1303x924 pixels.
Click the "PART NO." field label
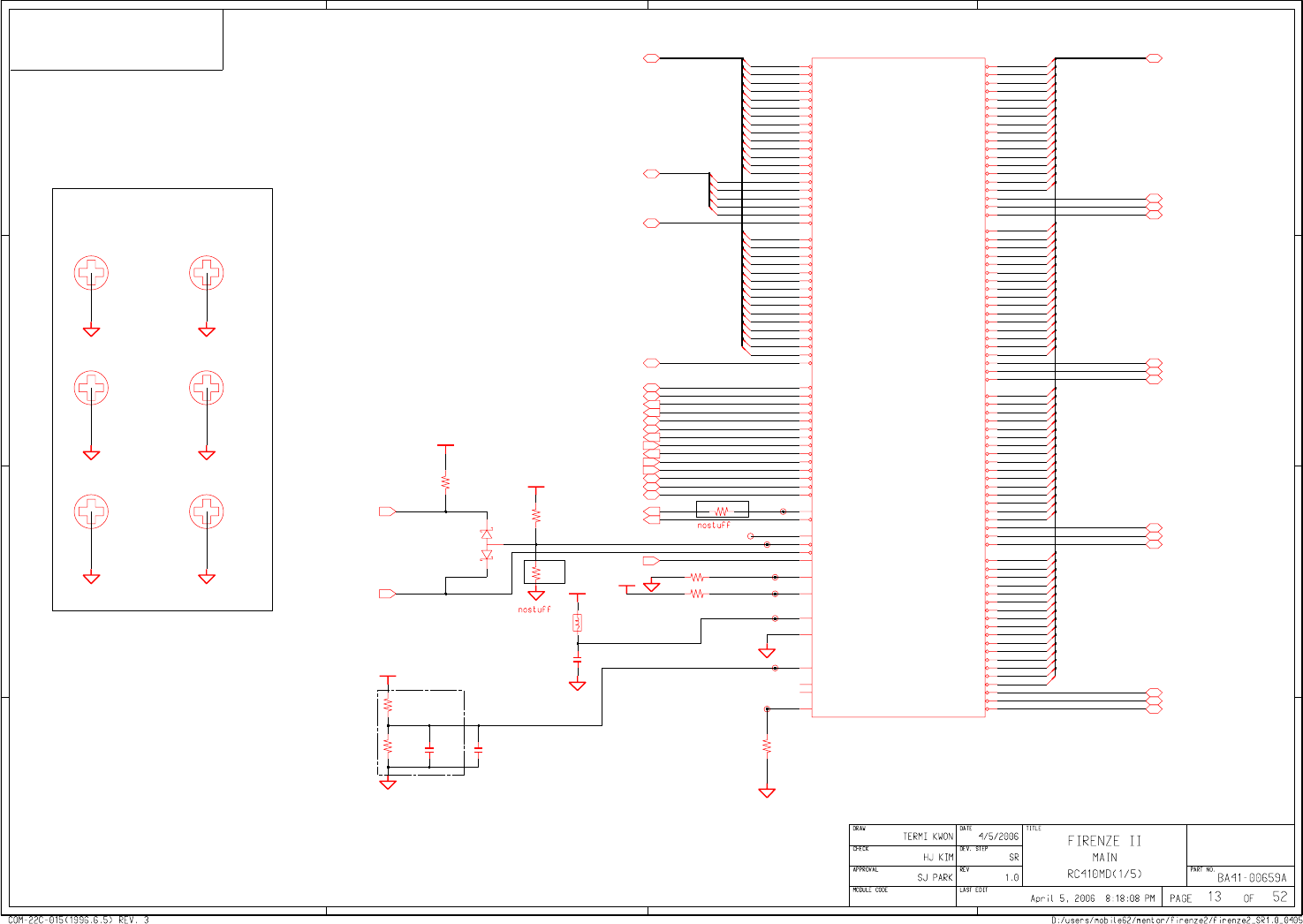1202,870
